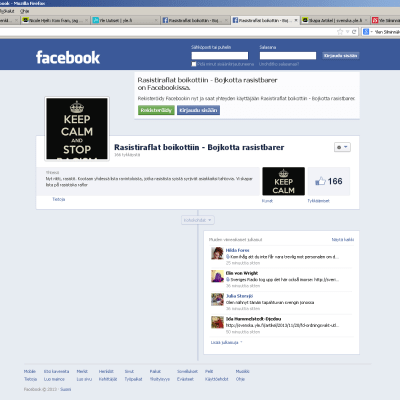Click the Etsi kavereita footer link
Image resolution: width=400 pixels, height=400 pixels.
point(56,371)
